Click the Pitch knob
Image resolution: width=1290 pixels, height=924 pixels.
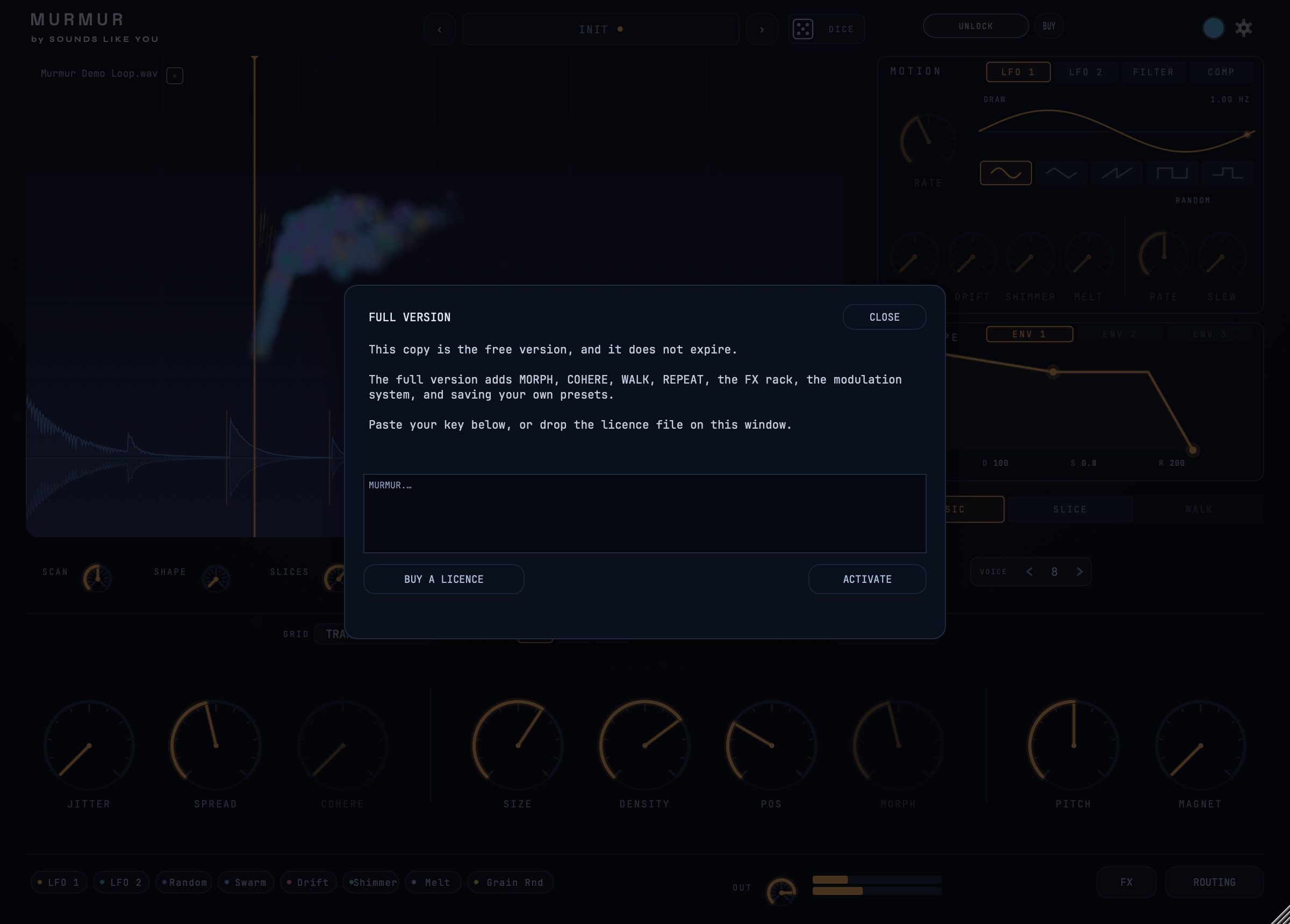[x=1073, y=745]
